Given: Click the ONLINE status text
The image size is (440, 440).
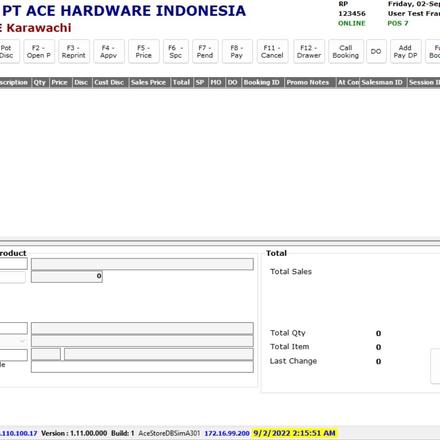Looking at the screenshot, I should pyautogui.click(x=352, y=23).
